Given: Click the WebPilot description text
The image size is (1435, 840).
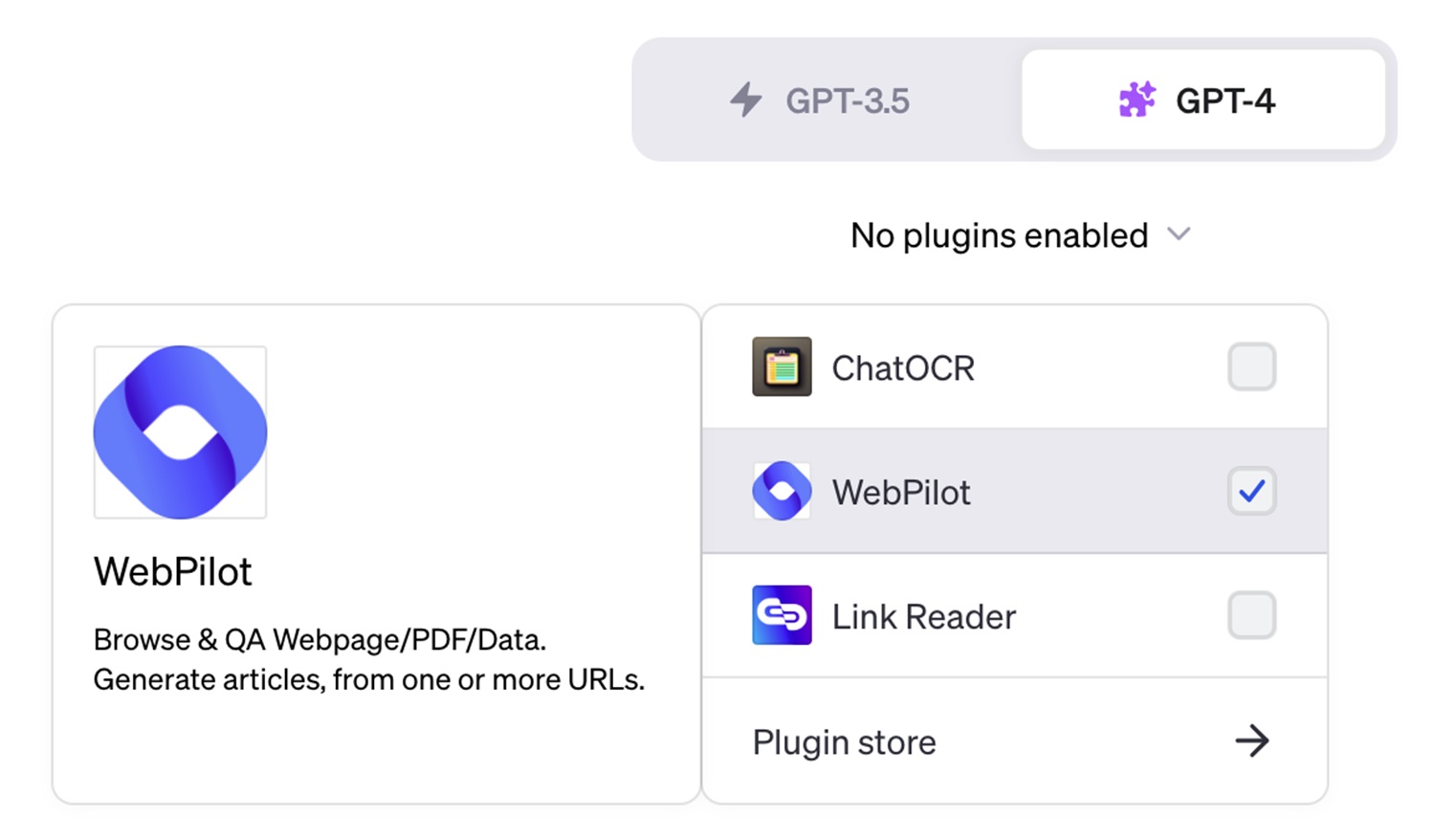Looking at the screenshot, I should tap(369, 659).
